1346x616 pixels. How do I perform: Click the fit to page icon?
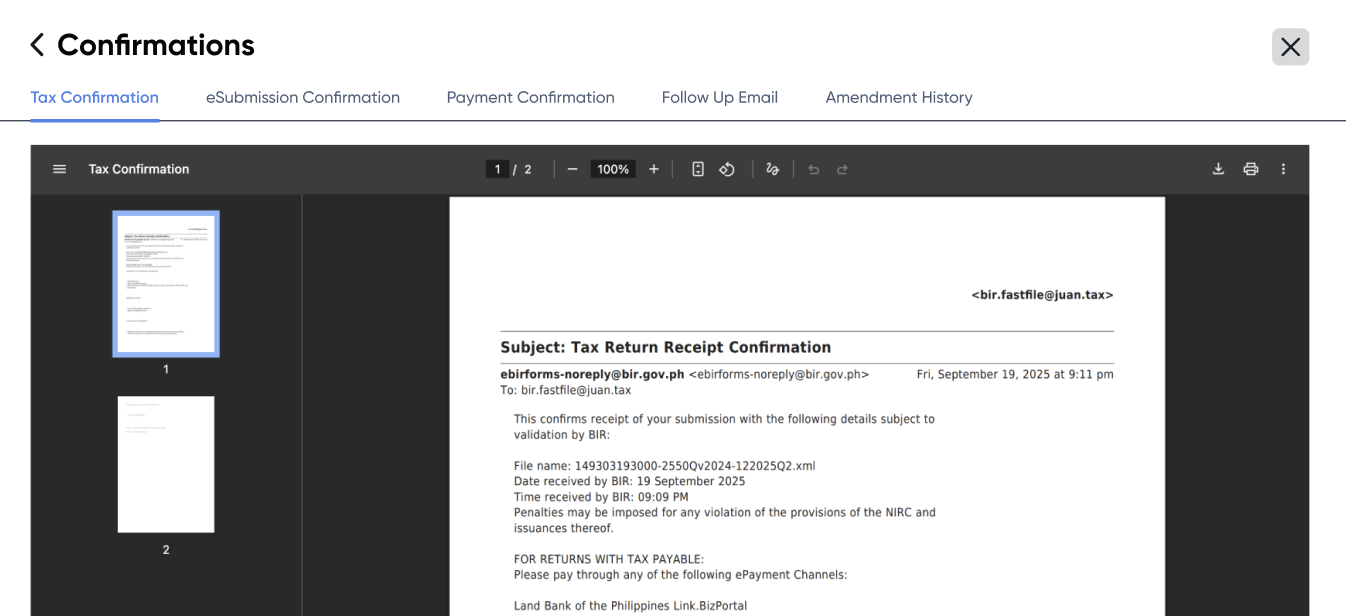pyautogui.click(x=698, y=170)
